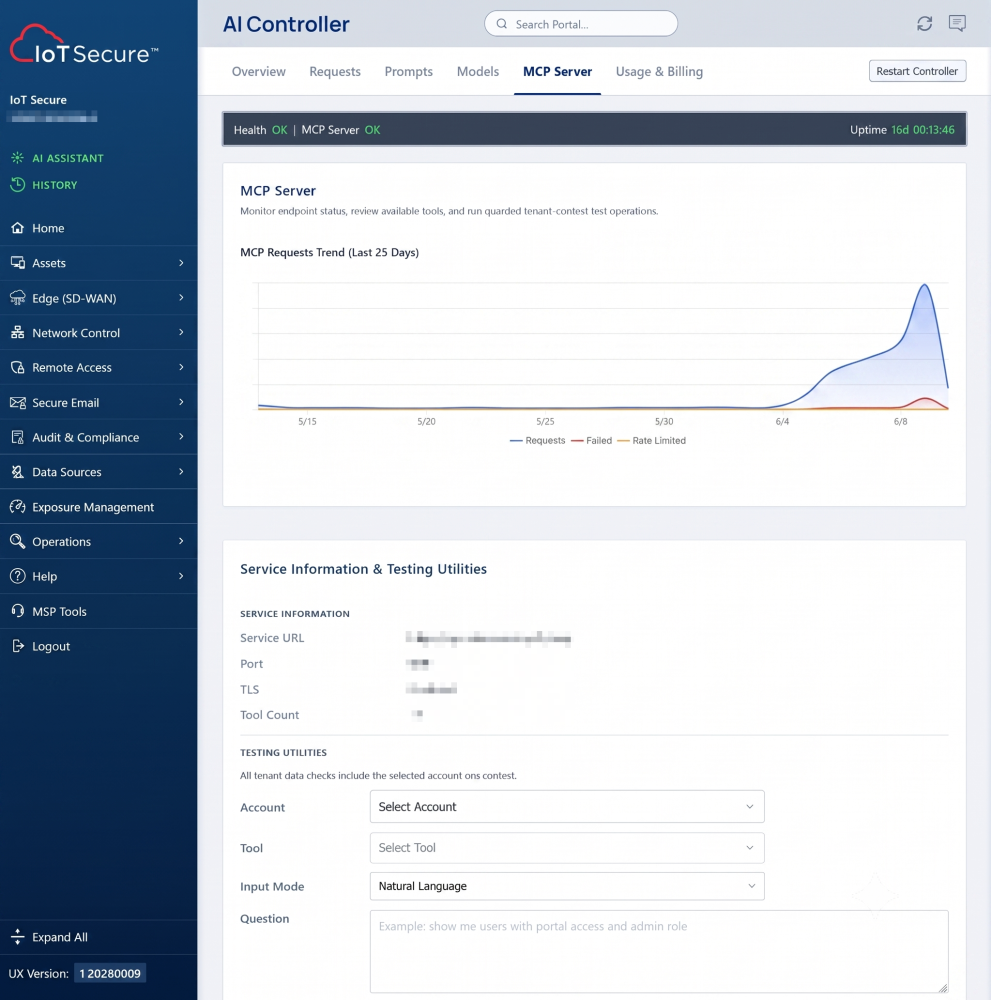The image size is (991, 1000).
Task: Click the Secure Email envelope icon
Action: tap(18, 402)
